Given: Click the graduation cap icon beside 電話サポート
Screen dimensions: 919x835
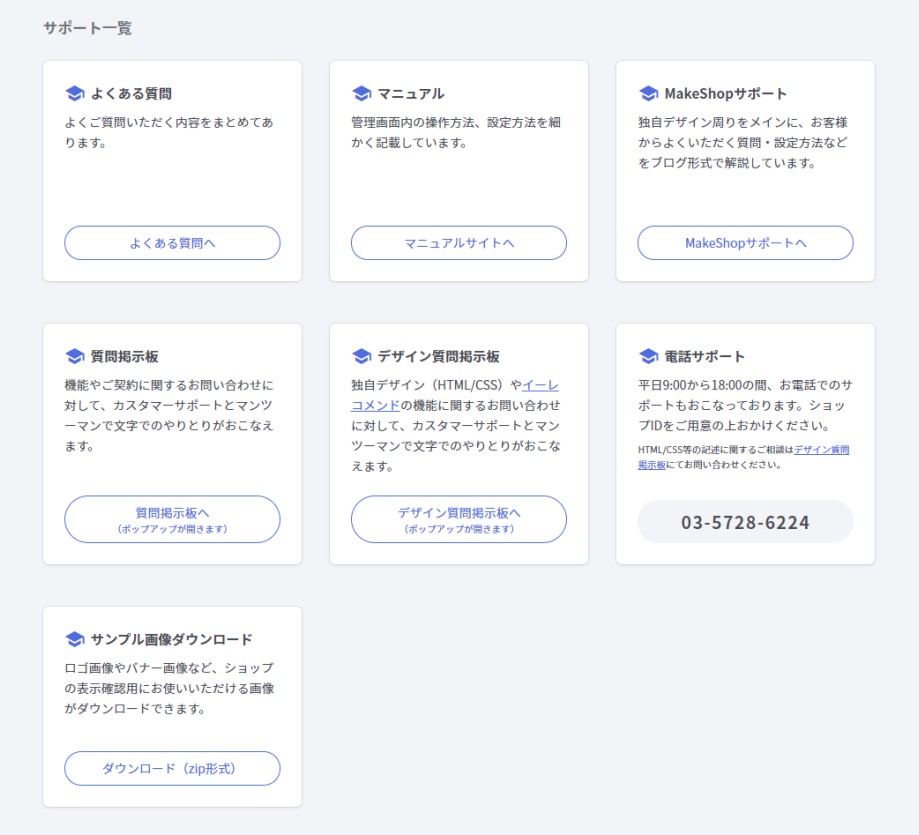Looking at the screenshot, I should [x=648, y=356].
